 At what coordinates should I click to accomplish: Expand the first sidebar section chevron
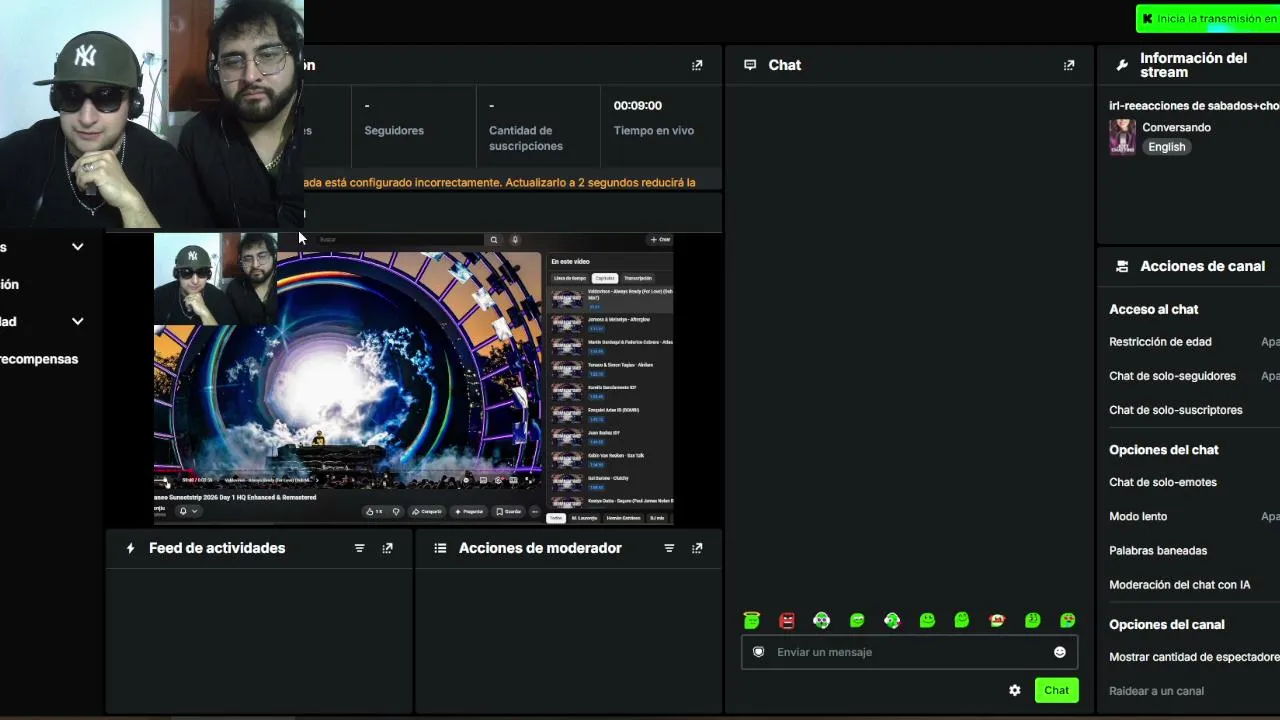tap(77, 247)
